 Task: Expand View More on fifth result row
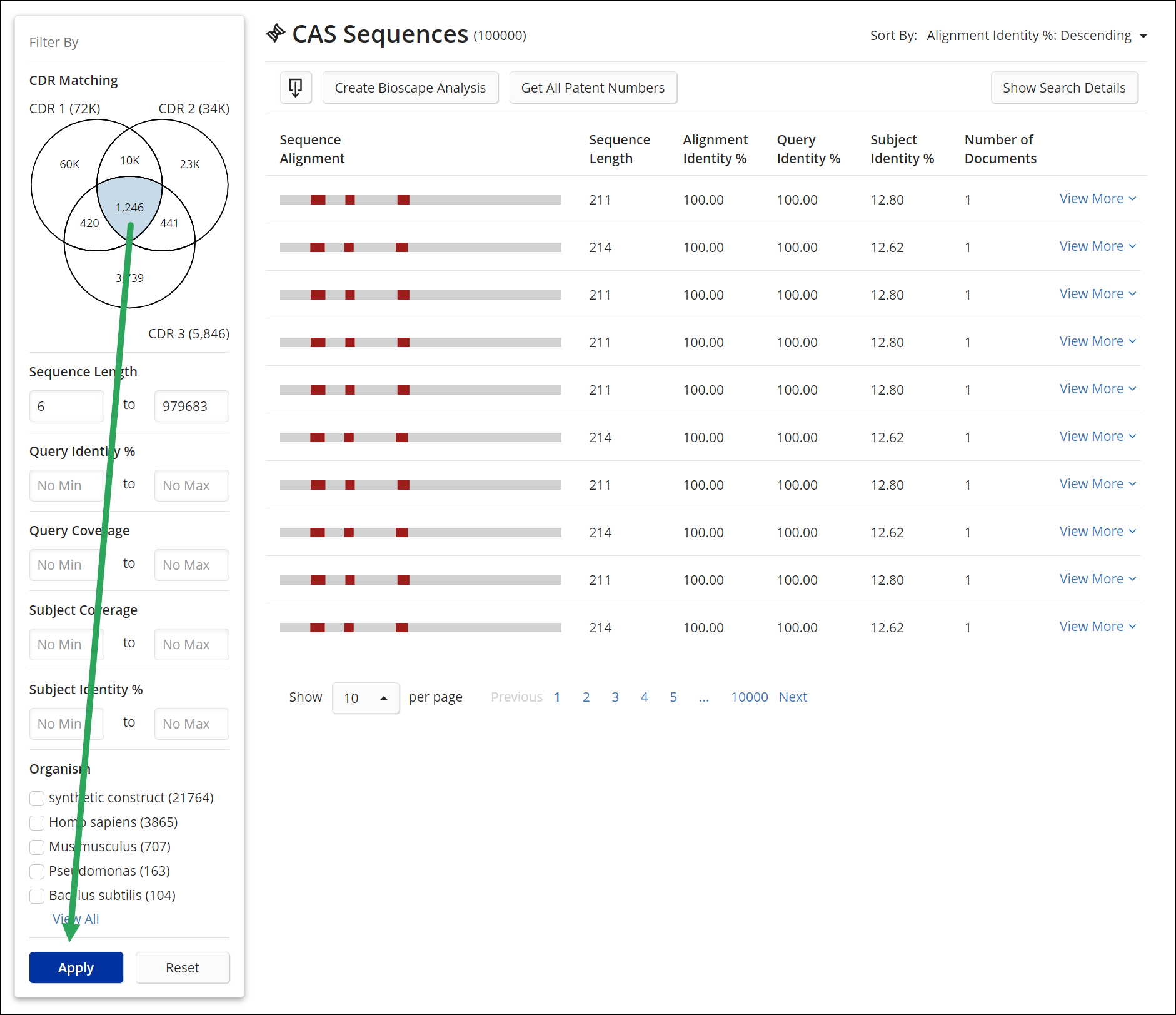[x=1097, y=389]
